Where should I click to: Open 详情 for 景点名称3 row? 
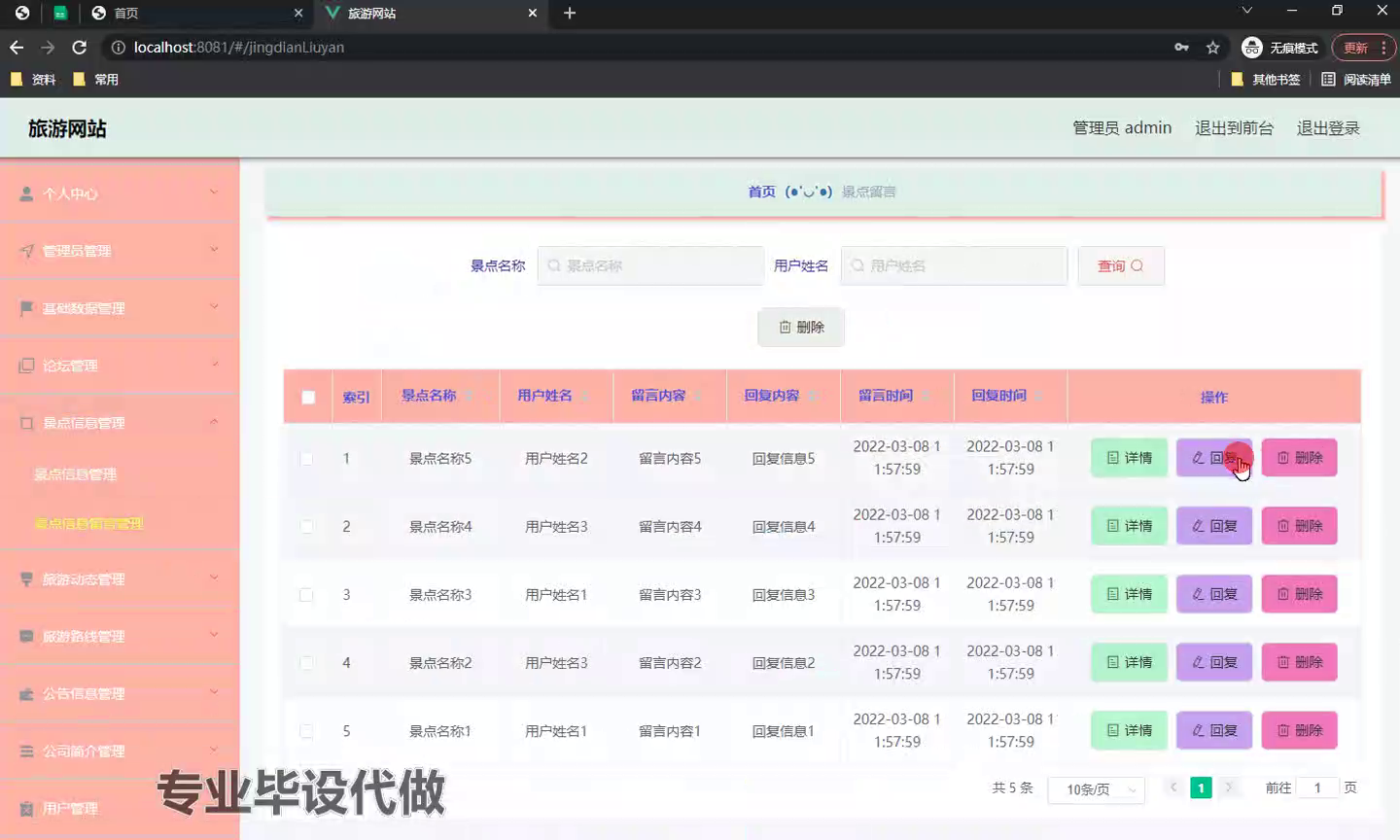(1129, 594)
